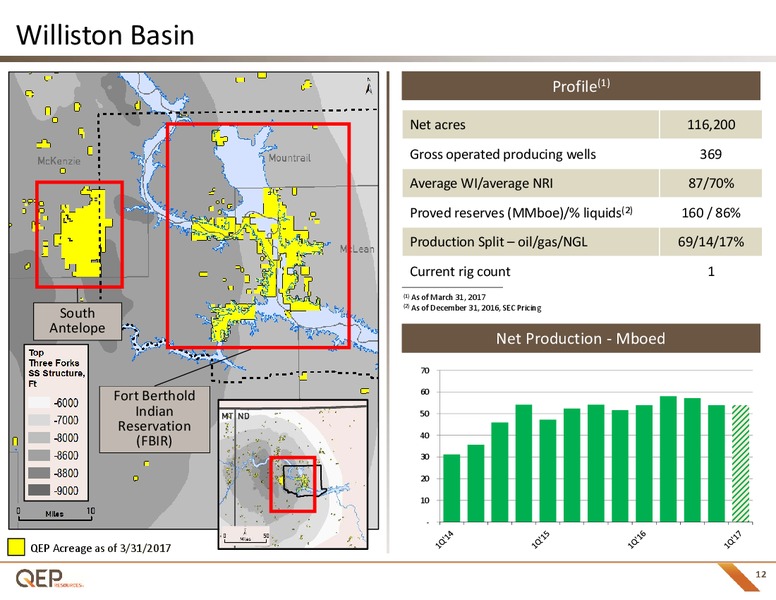Click the north arrow on the map
The height and width of the screenshot is (600, 776).
pos(369,86)
